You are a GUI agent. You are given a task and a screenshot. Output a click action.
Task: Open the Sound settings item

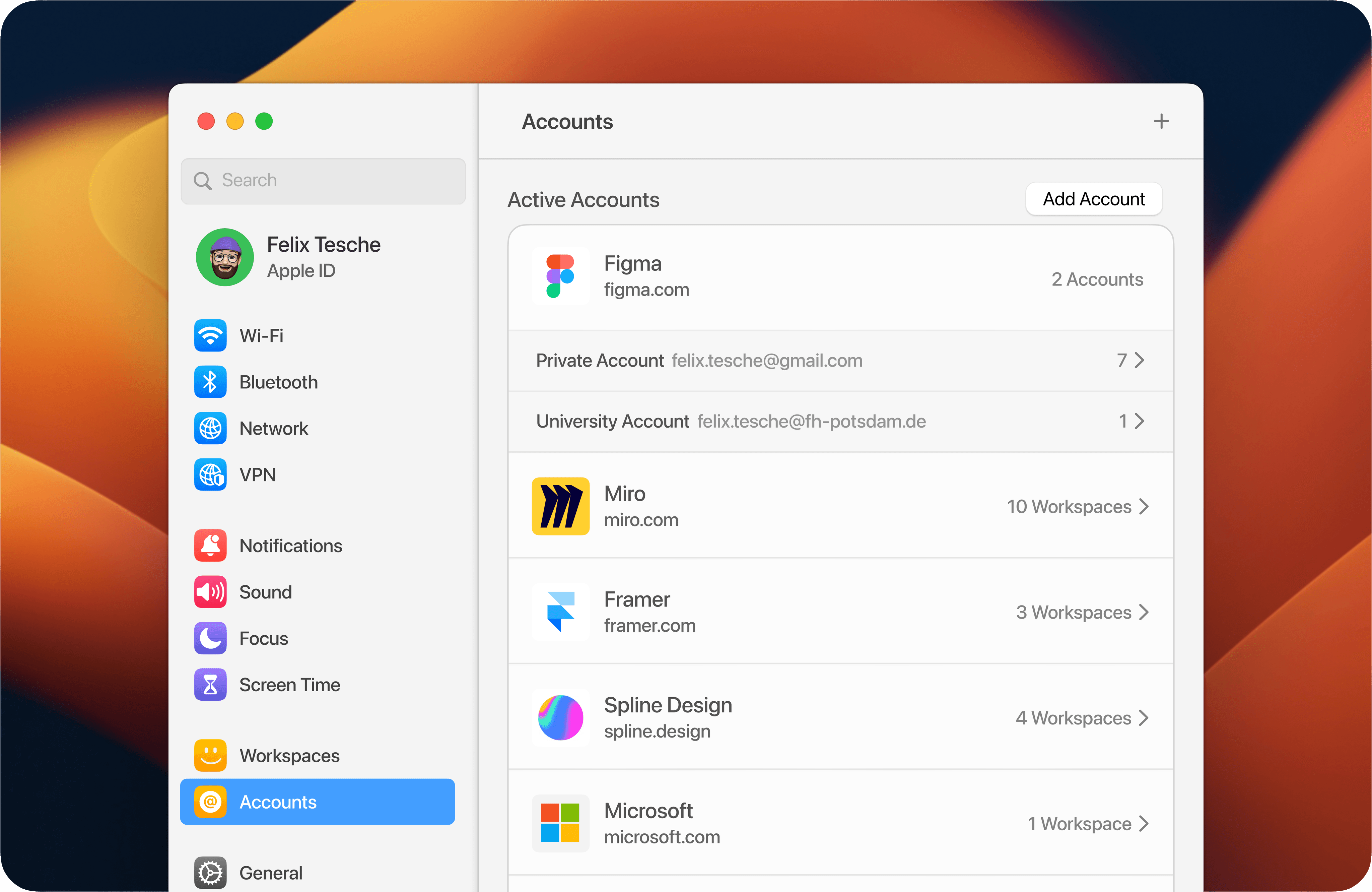point(265,592)
